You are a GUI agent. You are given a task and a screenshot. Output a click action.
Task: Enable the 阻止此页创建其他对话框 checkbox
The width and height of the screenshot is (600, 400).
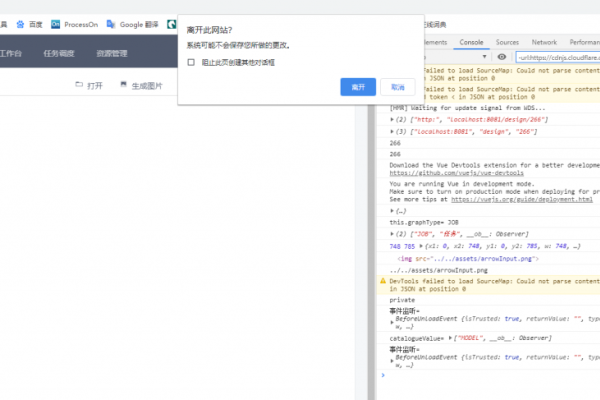pos(191,62)
